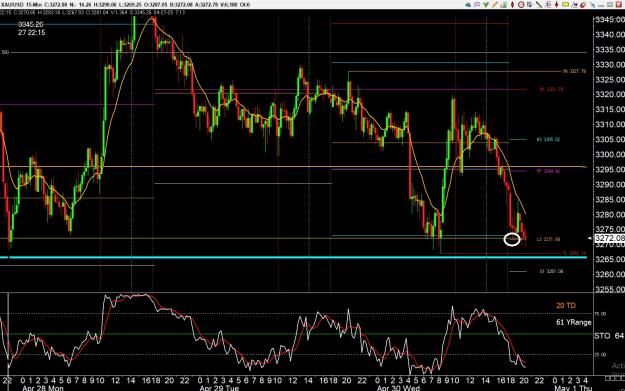Click the purple PP 3294 pivot label
Viewport: 625px width, 391px height.
(x=548, y=171)
